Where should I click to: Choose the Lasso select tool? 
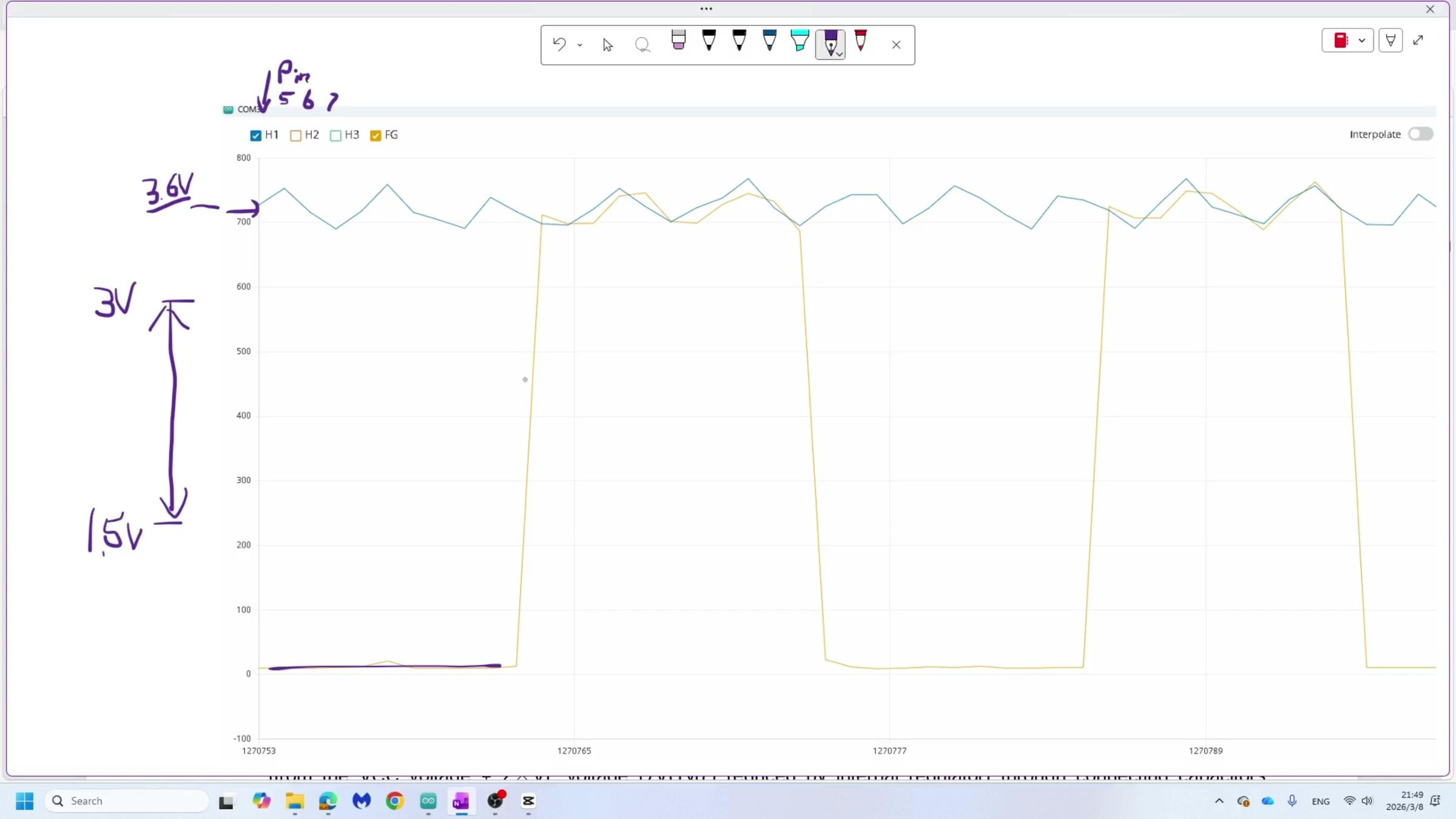(642, 45)
